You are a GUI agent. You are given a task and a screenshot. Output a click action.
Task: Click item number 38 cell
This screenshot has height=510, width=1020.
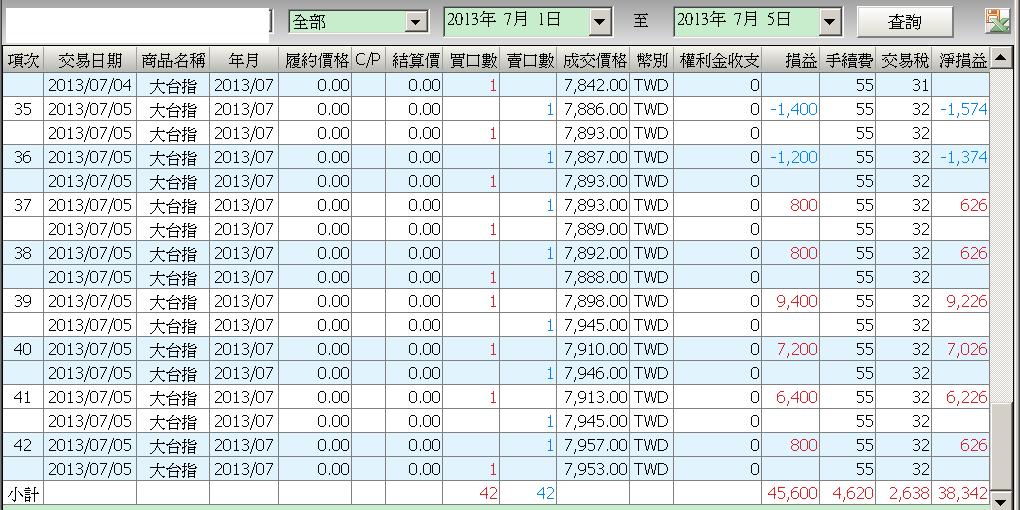pyautogui.click(x=24, y=253)
